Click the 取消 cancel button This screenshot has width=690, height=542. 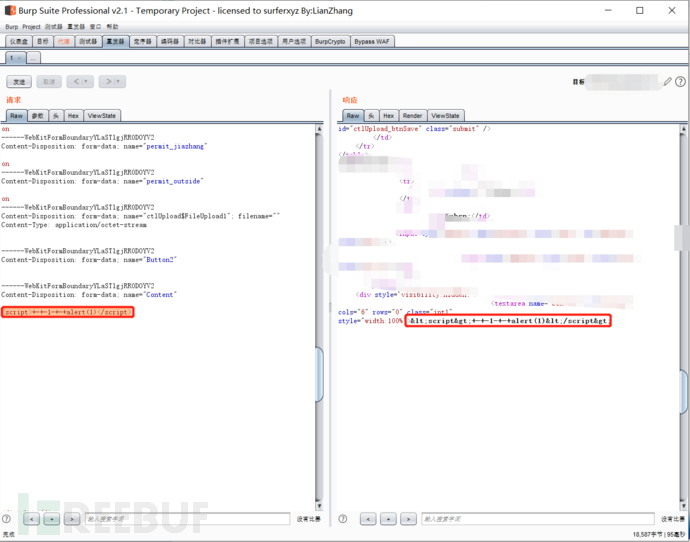click(49, 81)
